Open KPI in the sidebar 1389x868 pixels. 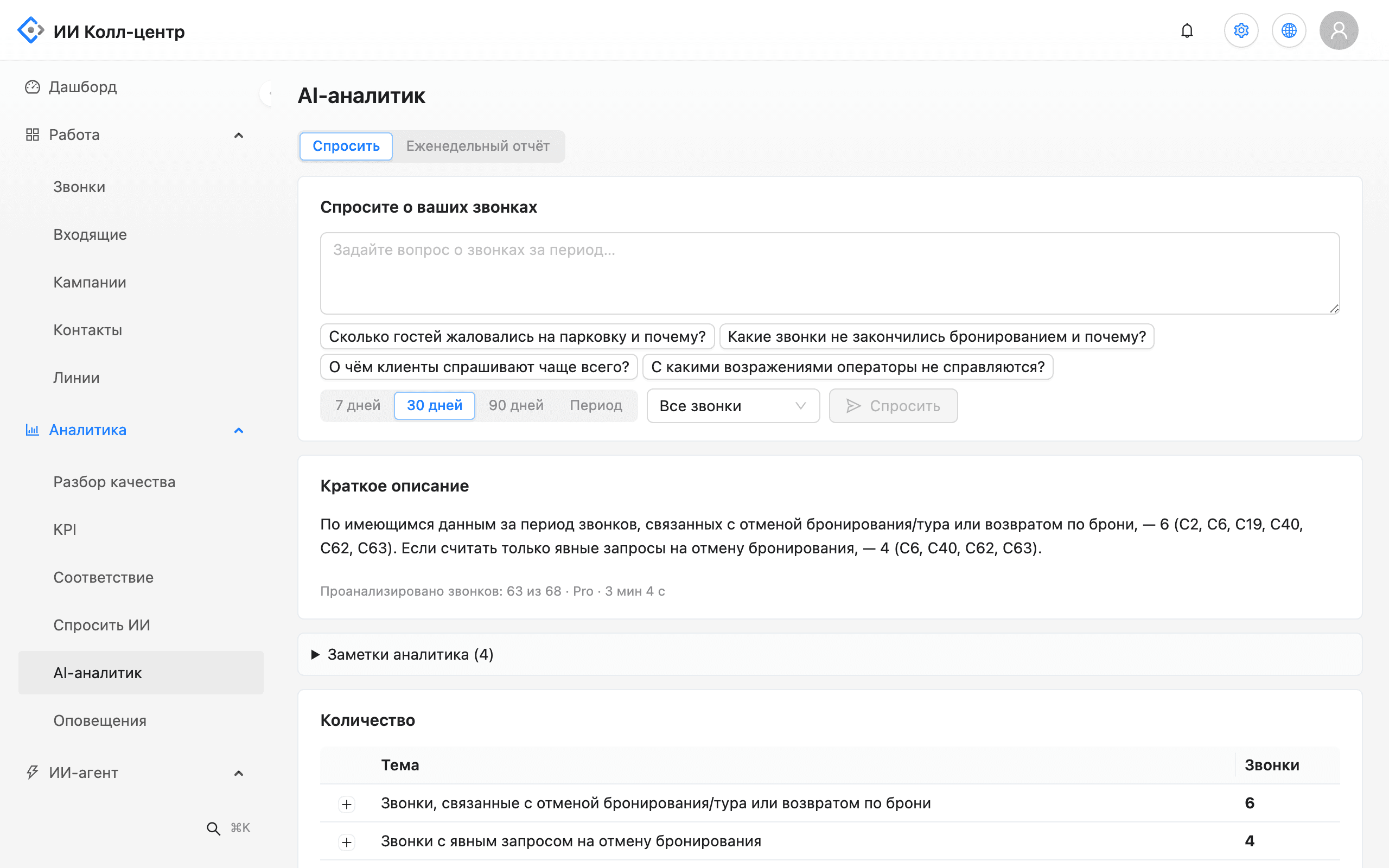[141, 529]
